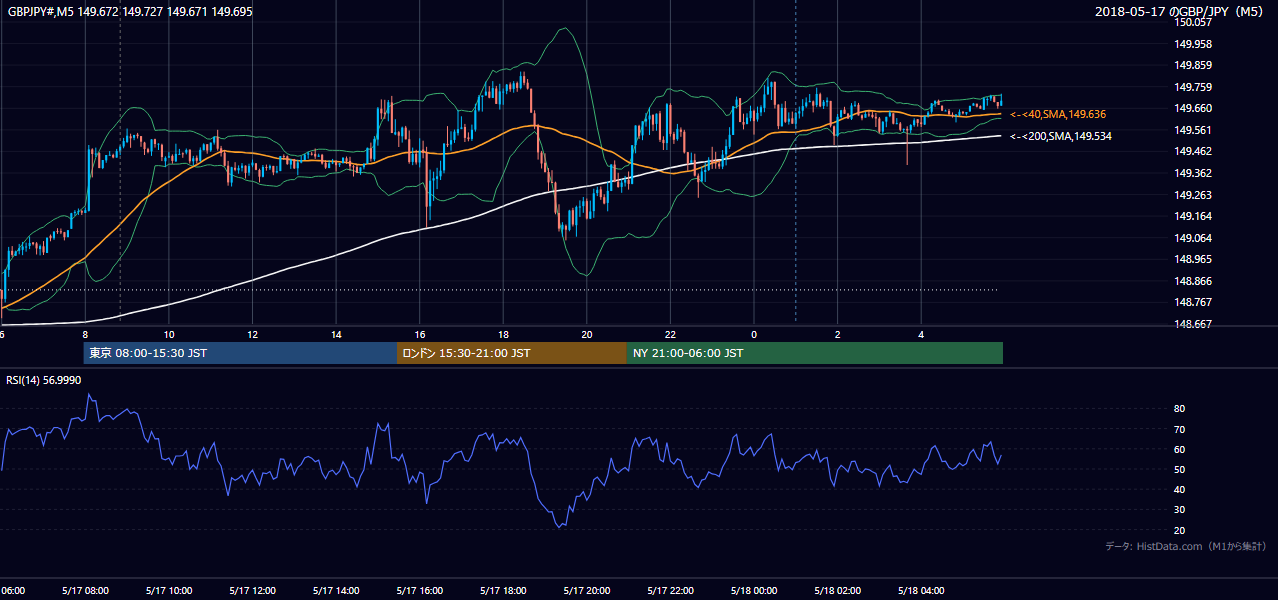Click price axis label 148.866
This screenshot has height=600, width=1278.
pos(1194,281)
